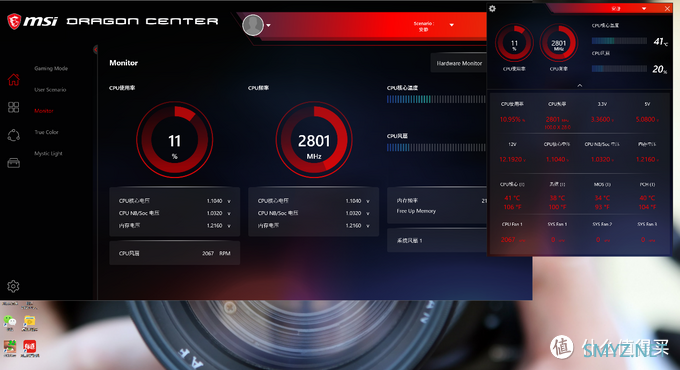This screenshot has width=680, height=370.
Task: Click the MSI dragon shield logo
Action: (14, 21)
